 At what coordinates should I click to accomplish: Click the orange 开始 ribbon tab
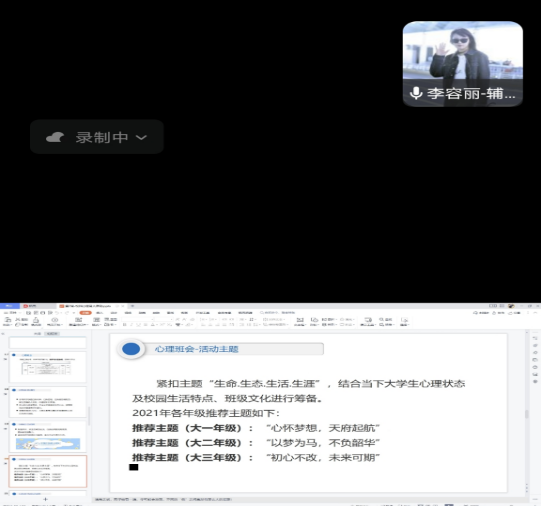pyautogui.click(x=86, y=313)
